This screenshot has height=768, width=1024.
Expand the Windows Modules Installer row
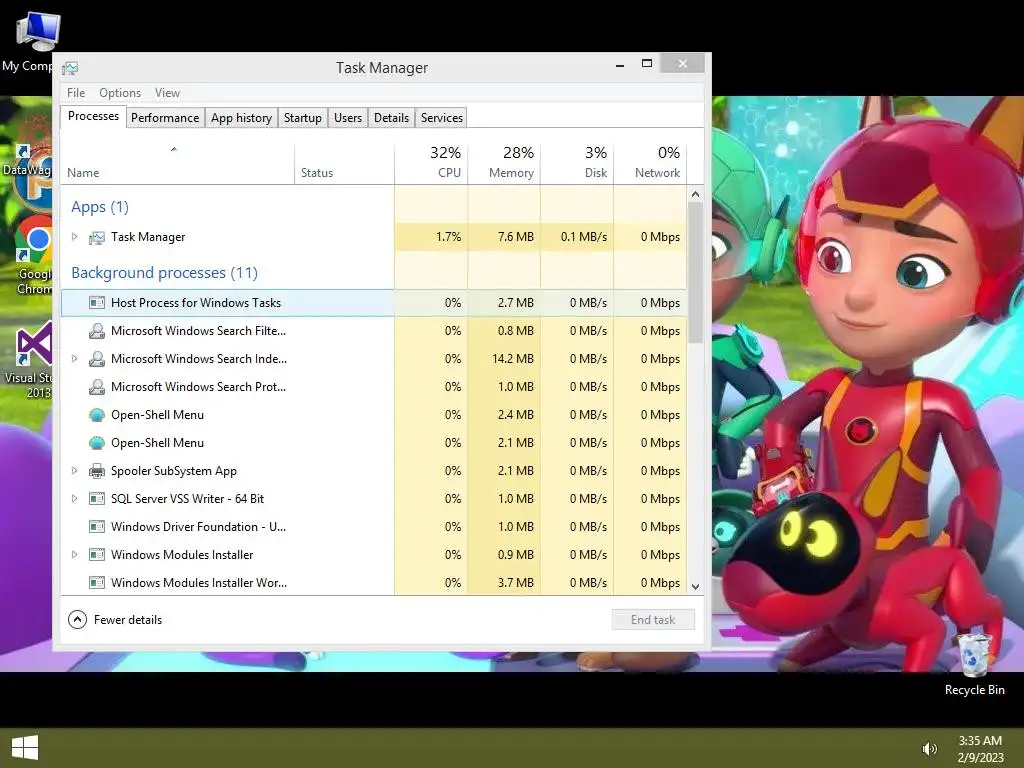click(74, 555)
